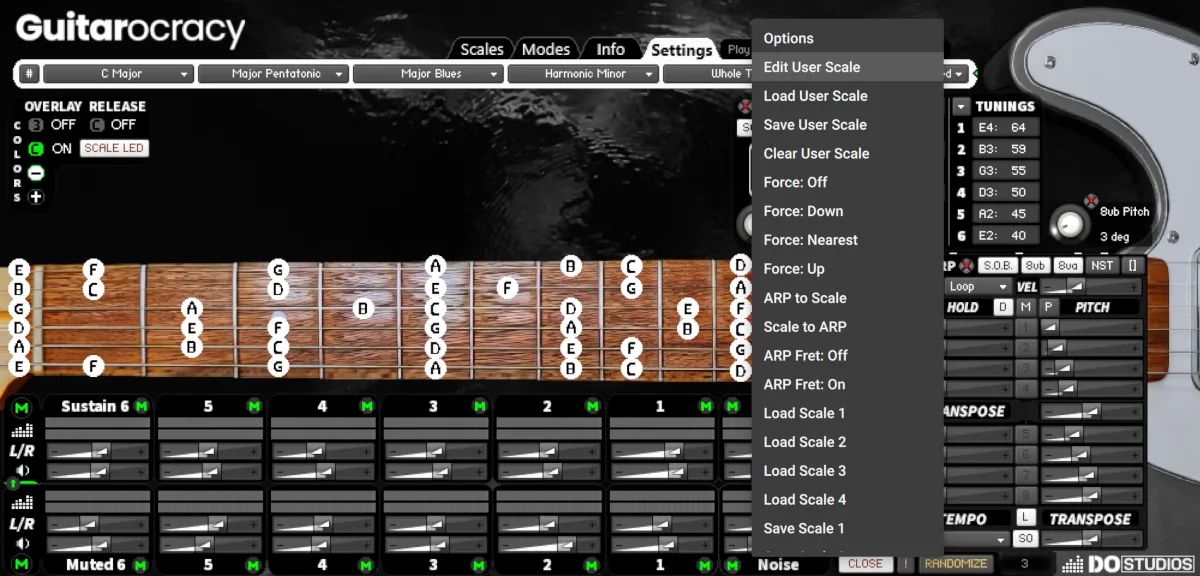Click the master M icon beside Muted 6
The width and height of the screenshot is (1200, 576).
(x=22, y=565)
